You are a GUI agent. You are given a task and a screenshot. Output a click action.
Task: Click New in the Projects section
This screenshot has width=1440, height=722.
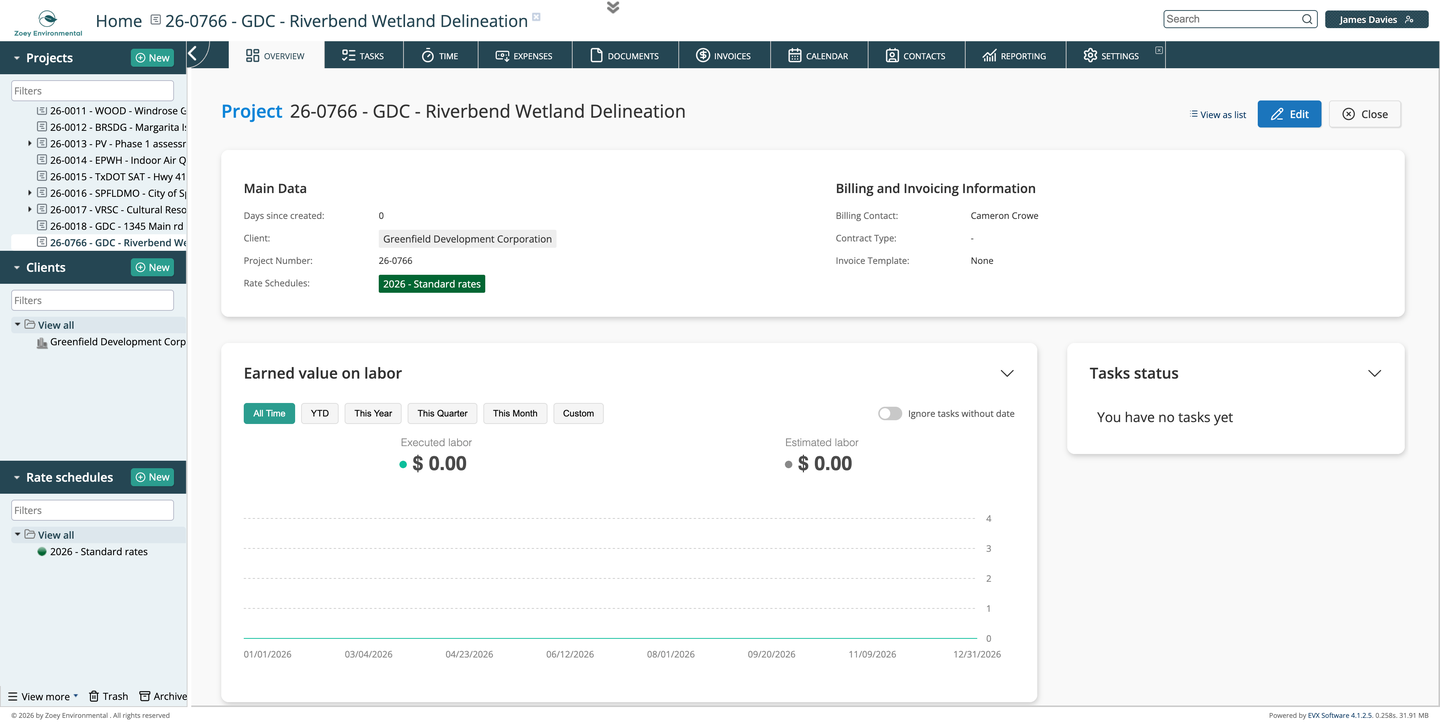(152, 58)
